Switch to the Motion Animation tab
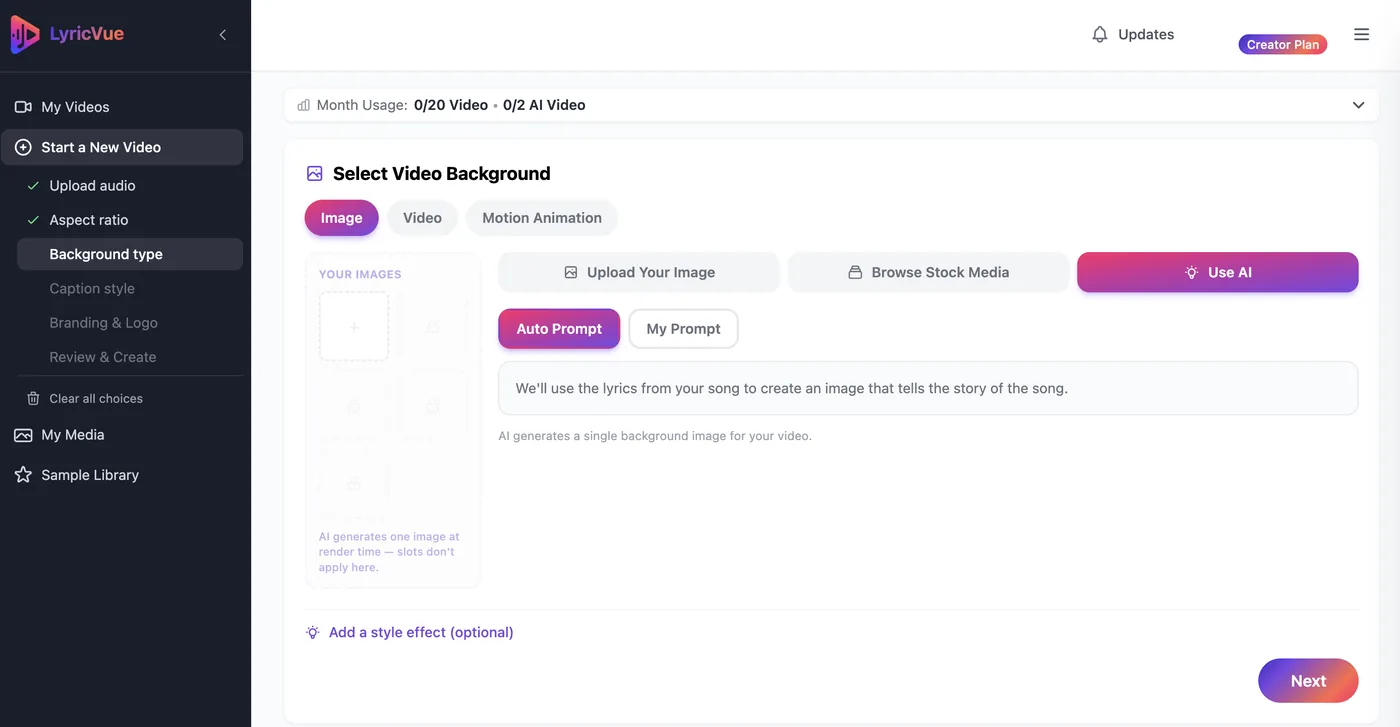The width and height of the screenshot is (1400, 727). (542, 218)
